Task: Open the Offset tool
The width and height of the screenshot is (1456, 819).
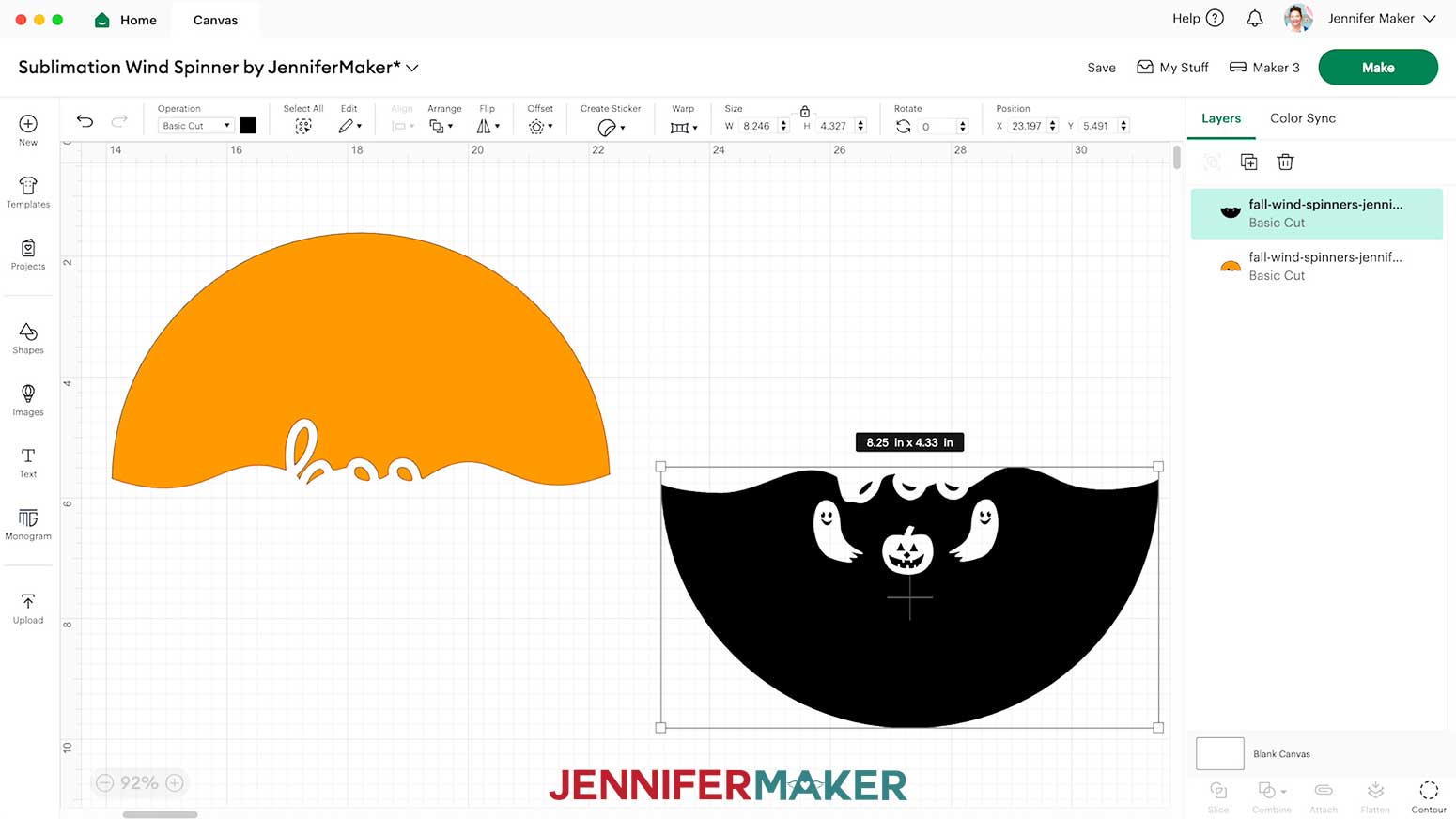Action: click(x=540, y=126)
